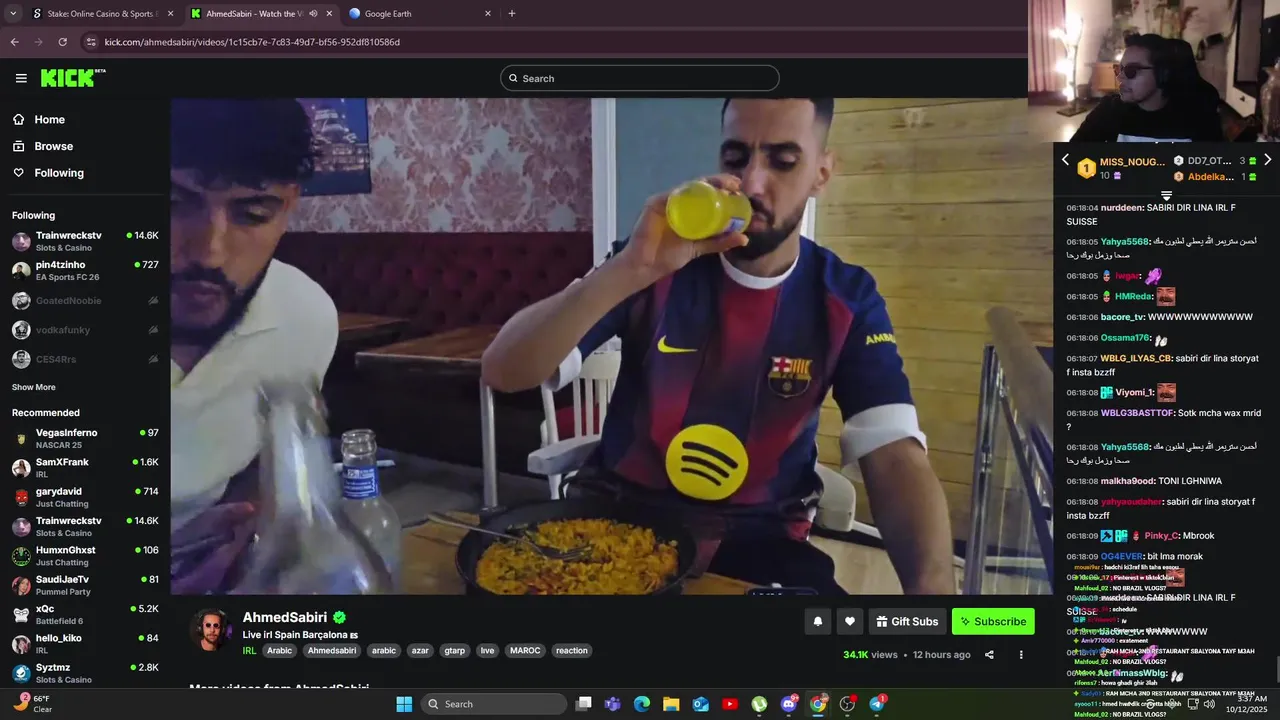Open GoatedNoobie offline channel
The image size is (1280, 720).
point(85,301)
